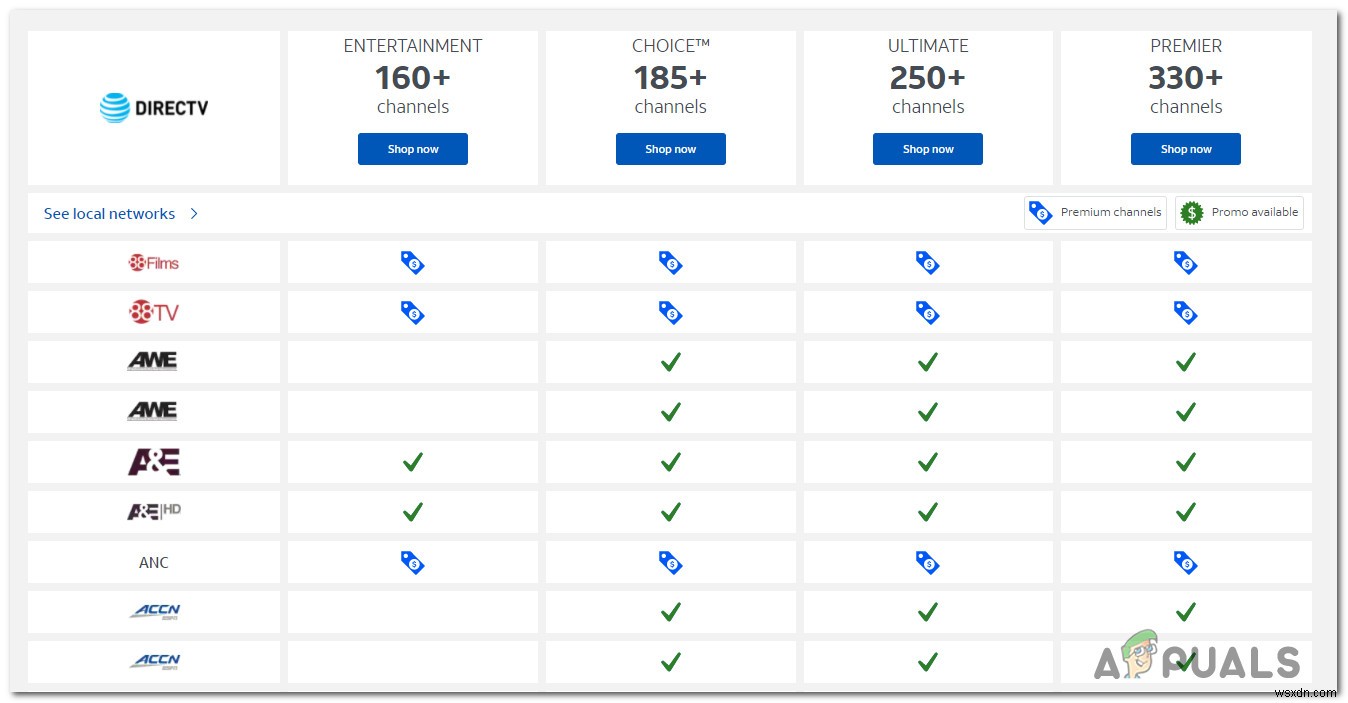Click the AWE checkmark under Premier
Viewport: 1348px width, 703px height.
tap(1185, 362)
